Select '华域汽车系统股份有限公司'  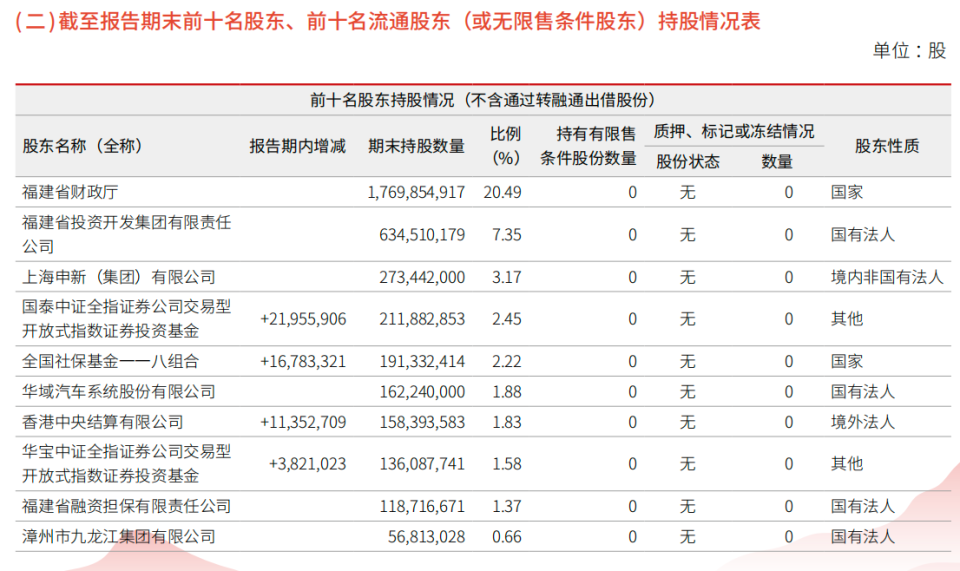point(119,392)
